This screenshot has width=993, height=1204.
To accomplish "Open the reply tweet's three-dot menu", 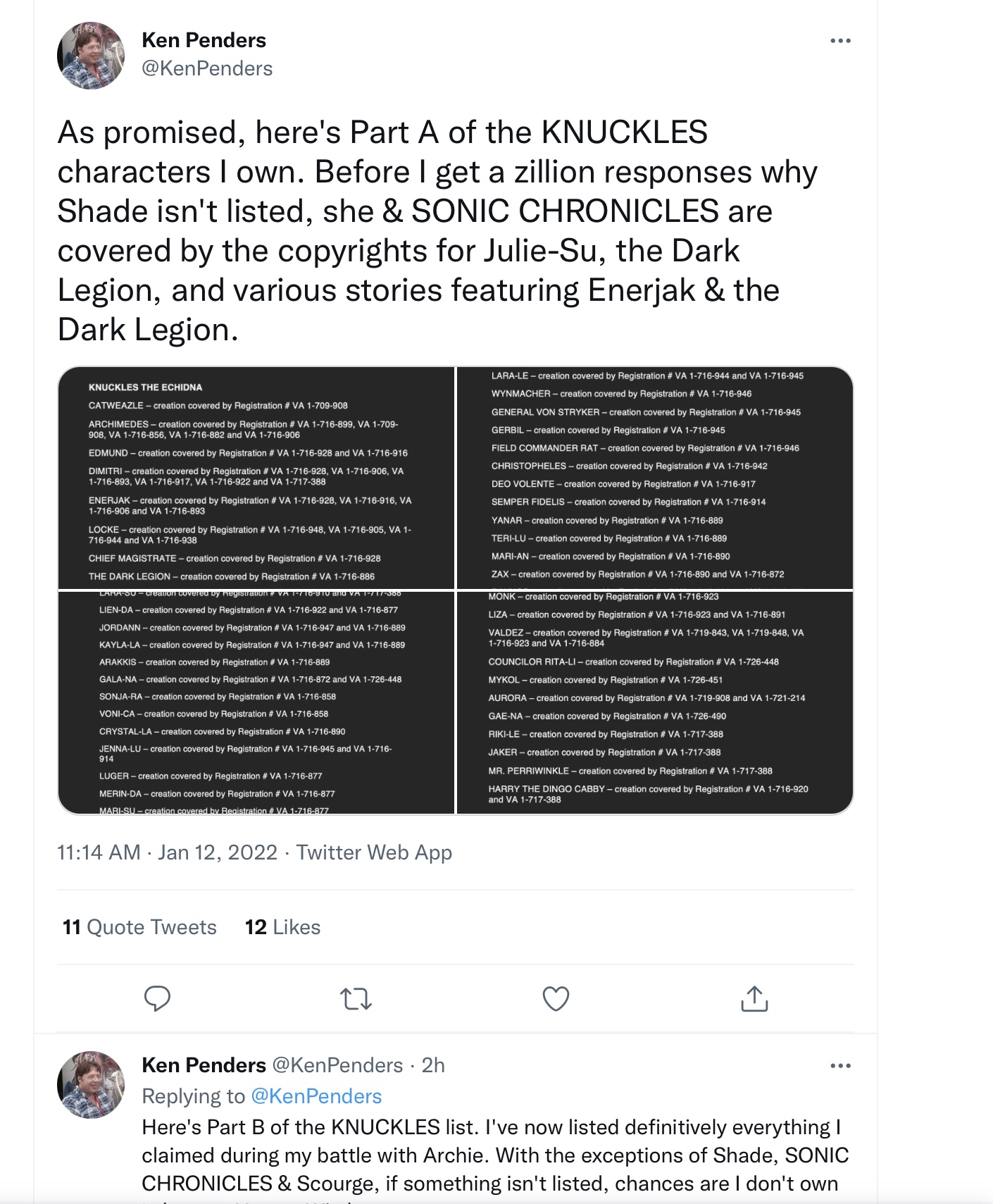I will coord(840,1066).
